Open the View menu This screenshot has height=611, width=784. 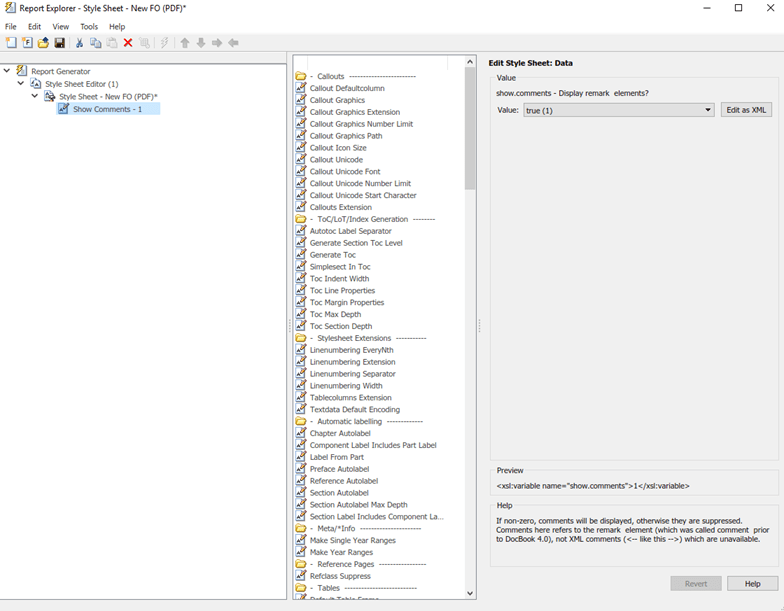click(60, 26)
